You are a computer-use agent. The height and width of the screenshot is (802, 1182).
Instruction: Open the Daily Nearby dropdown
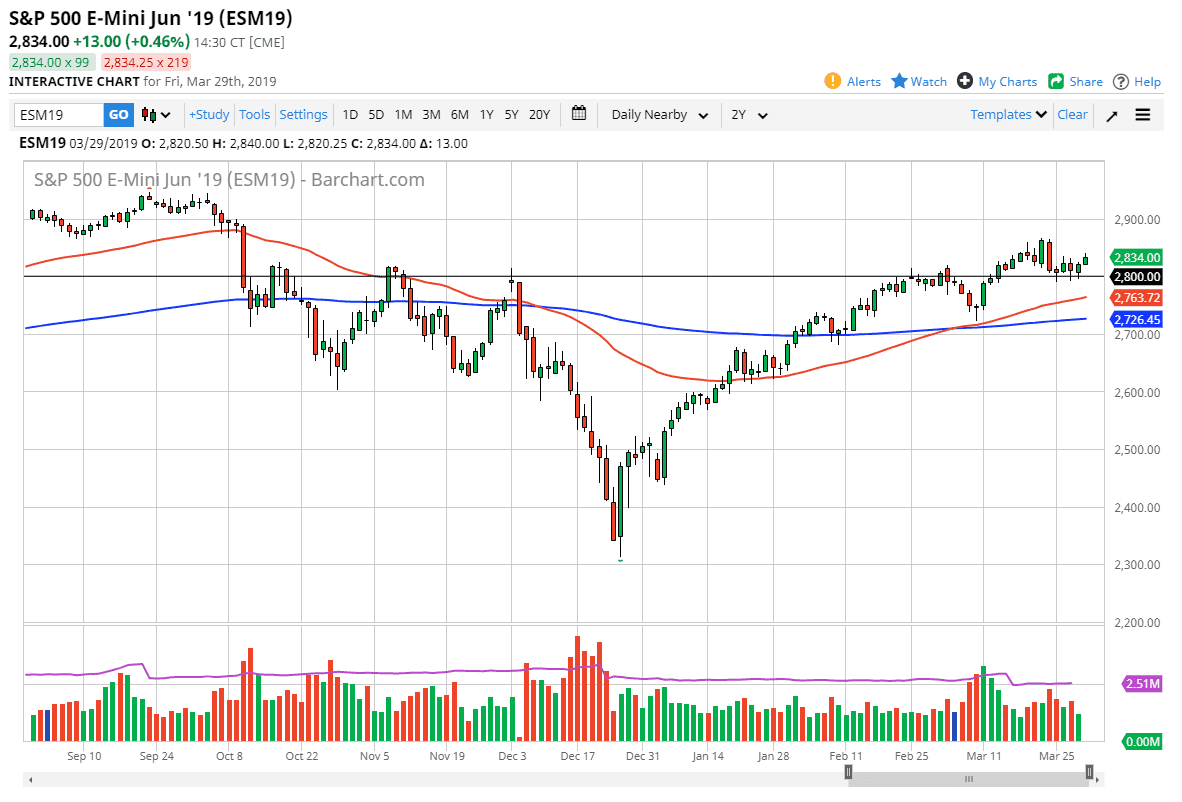[658, 115]
